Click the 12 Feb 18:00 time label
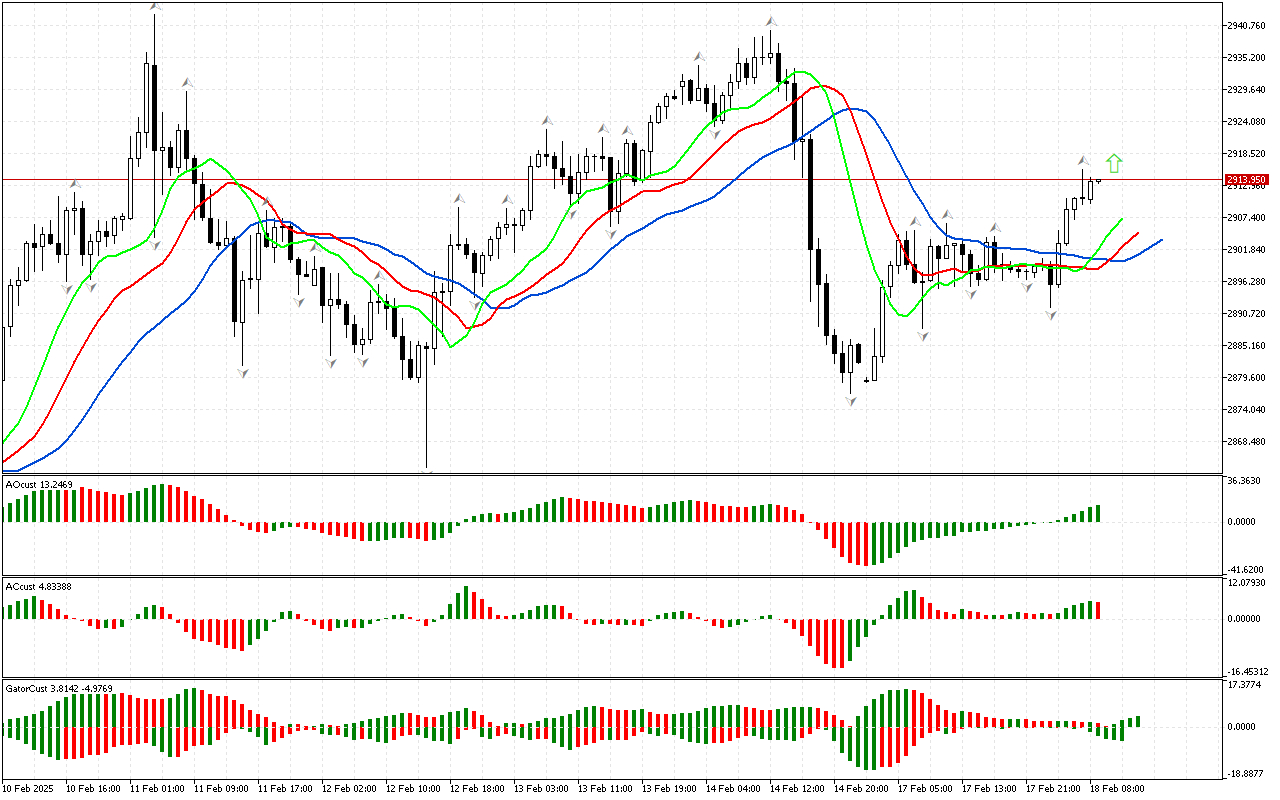Viewport: 1280px width, 800px height. point(477,789)
